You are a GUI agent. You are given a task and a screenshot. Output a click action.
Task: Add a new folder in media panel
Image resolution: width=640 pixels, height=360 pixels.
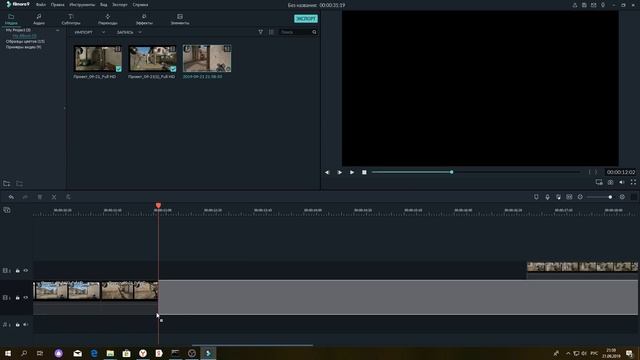[7, 184]
